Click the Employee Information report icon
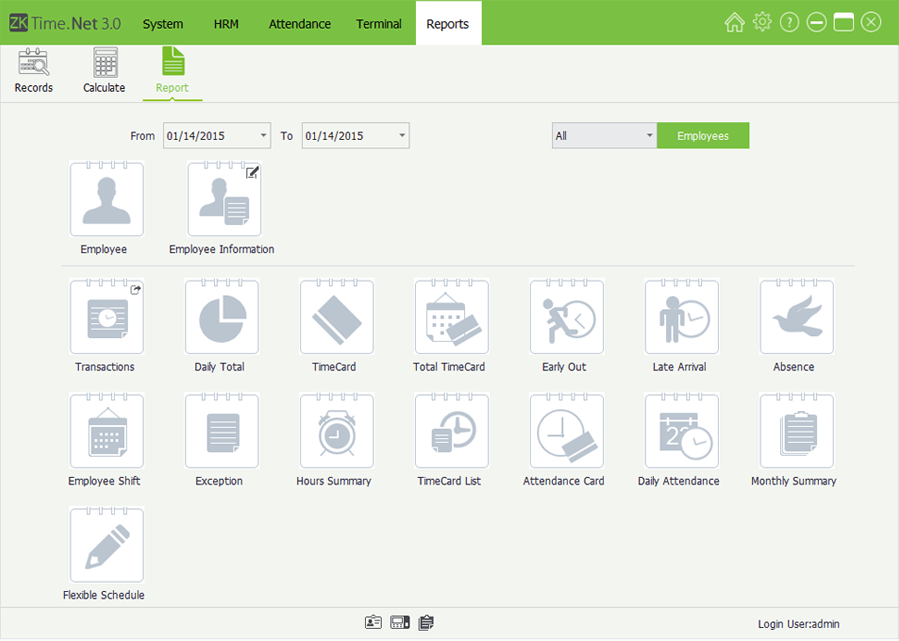Viewport: 899px width, 641px height. click(224, 199)
